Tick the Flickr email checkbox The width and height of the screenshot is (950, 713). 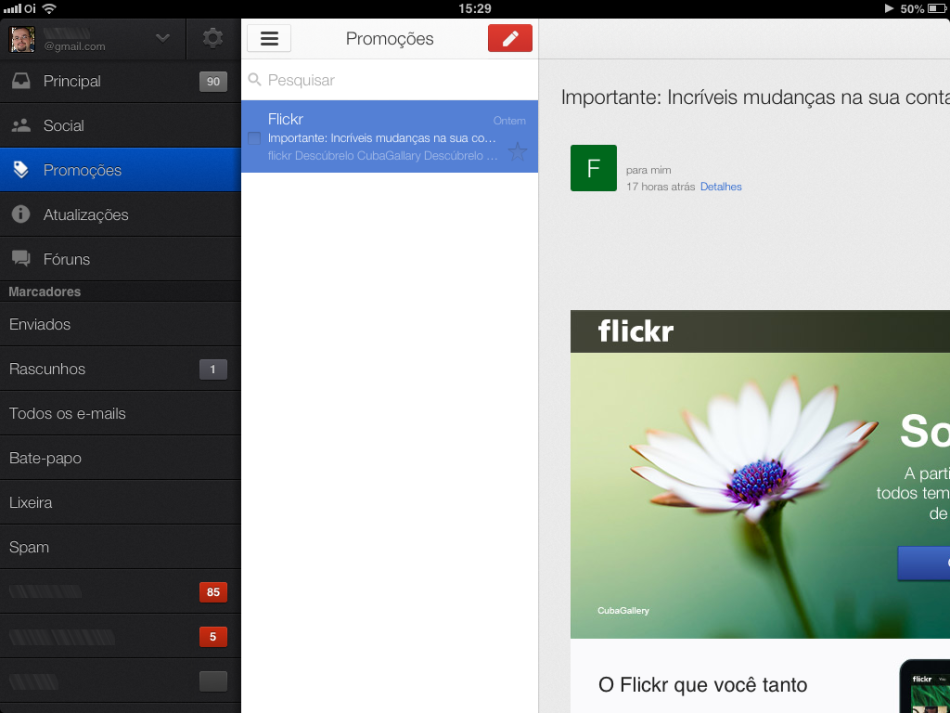click(254, 138)
